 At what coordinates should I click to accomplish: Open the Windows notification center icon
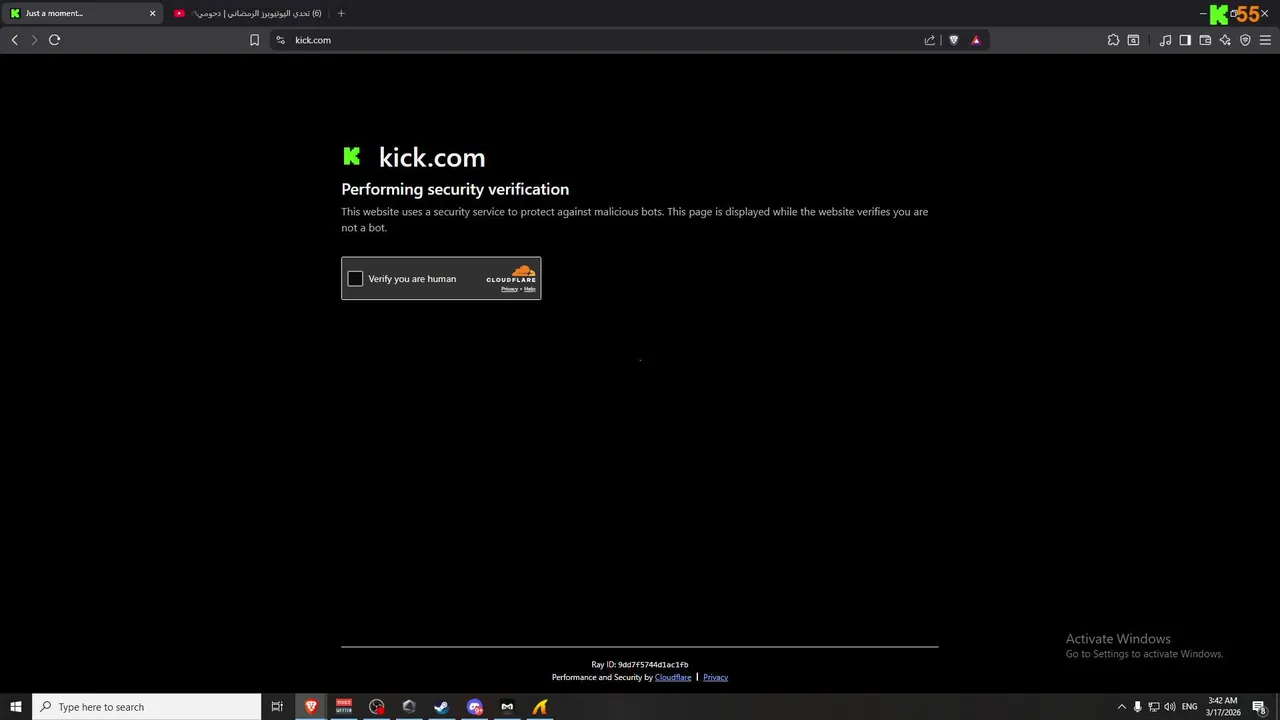1260,707
